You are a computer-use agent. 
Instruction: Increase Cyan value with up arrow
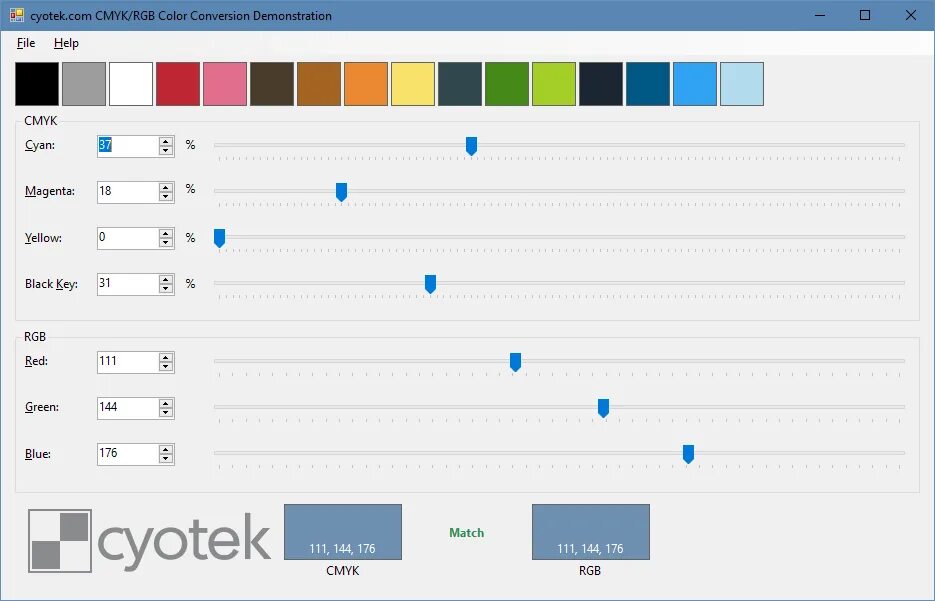point(166,141)
